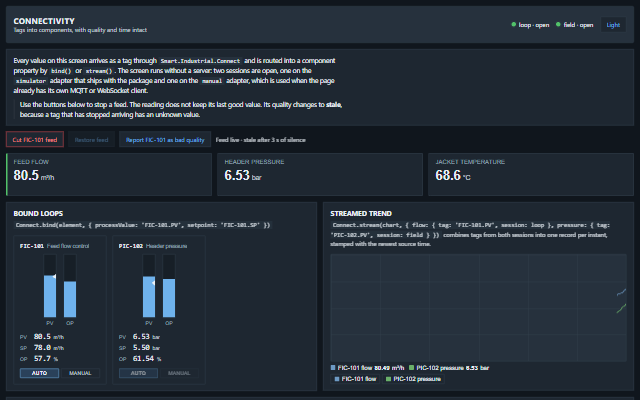
Task: Click the Restore feed button
Action: coord(91,140)
